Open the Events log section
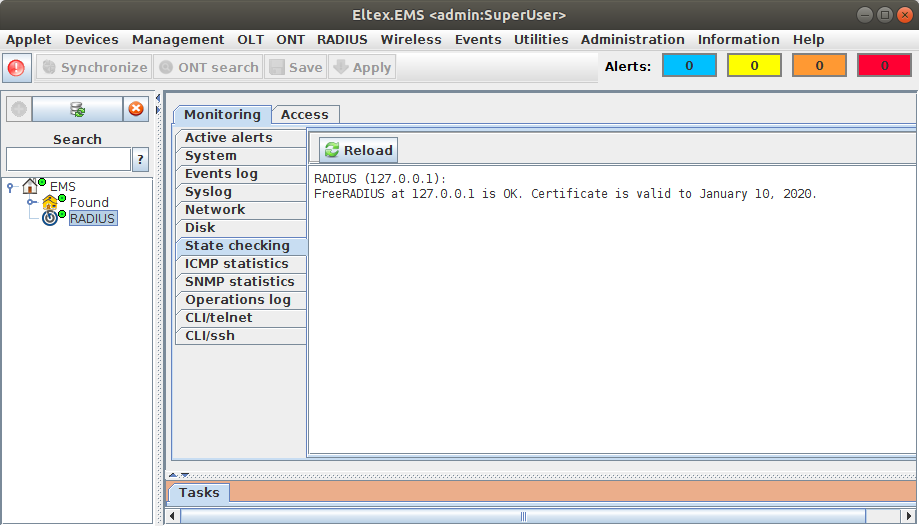 click(241, 174)
